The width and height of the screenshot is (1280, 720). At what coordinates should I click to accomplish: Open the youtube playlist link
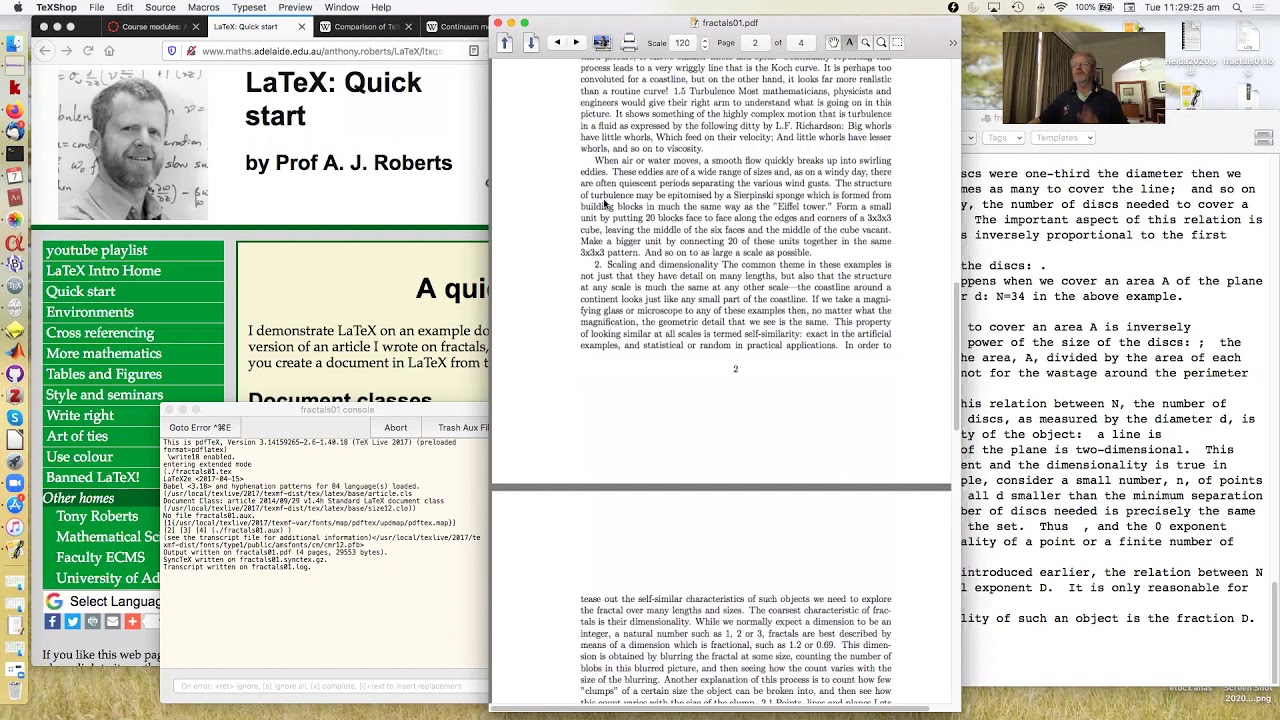(x=96, y=251)
